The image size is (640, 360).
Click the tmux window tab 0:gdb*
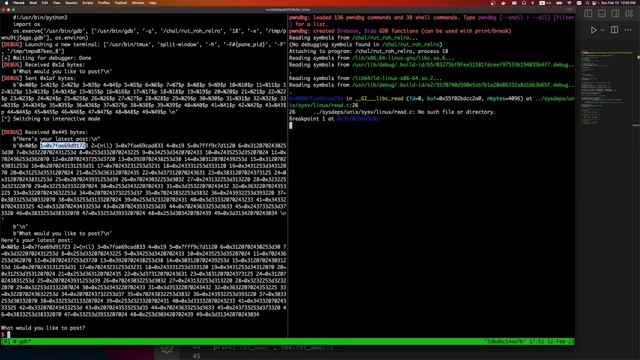(x=21, y=341)
